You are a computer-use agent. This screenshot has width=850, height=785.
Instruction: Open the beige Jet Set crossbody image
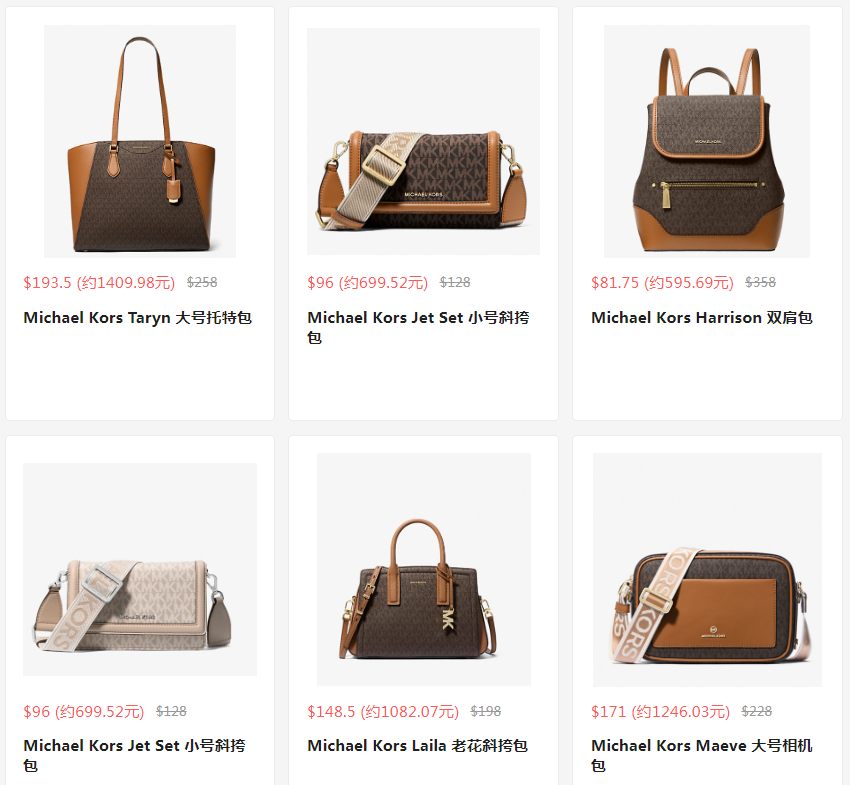click(140, 569)
